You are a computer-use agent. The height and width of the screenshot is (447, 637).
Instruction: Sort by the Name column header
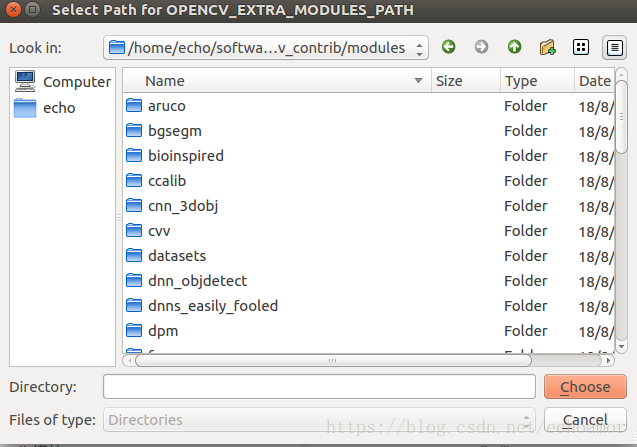point(277,81)
